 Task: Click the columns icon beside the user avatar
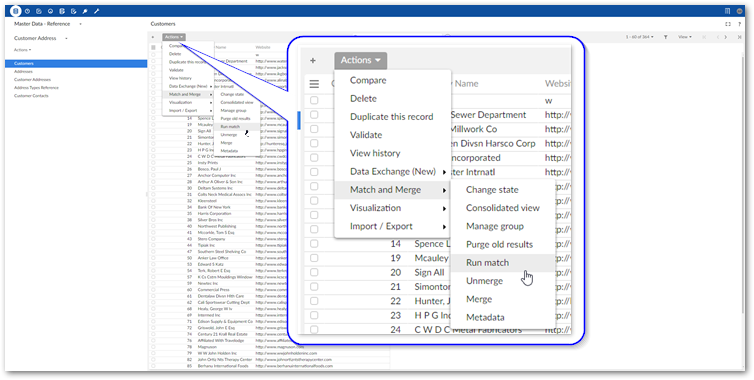point(728,11)
